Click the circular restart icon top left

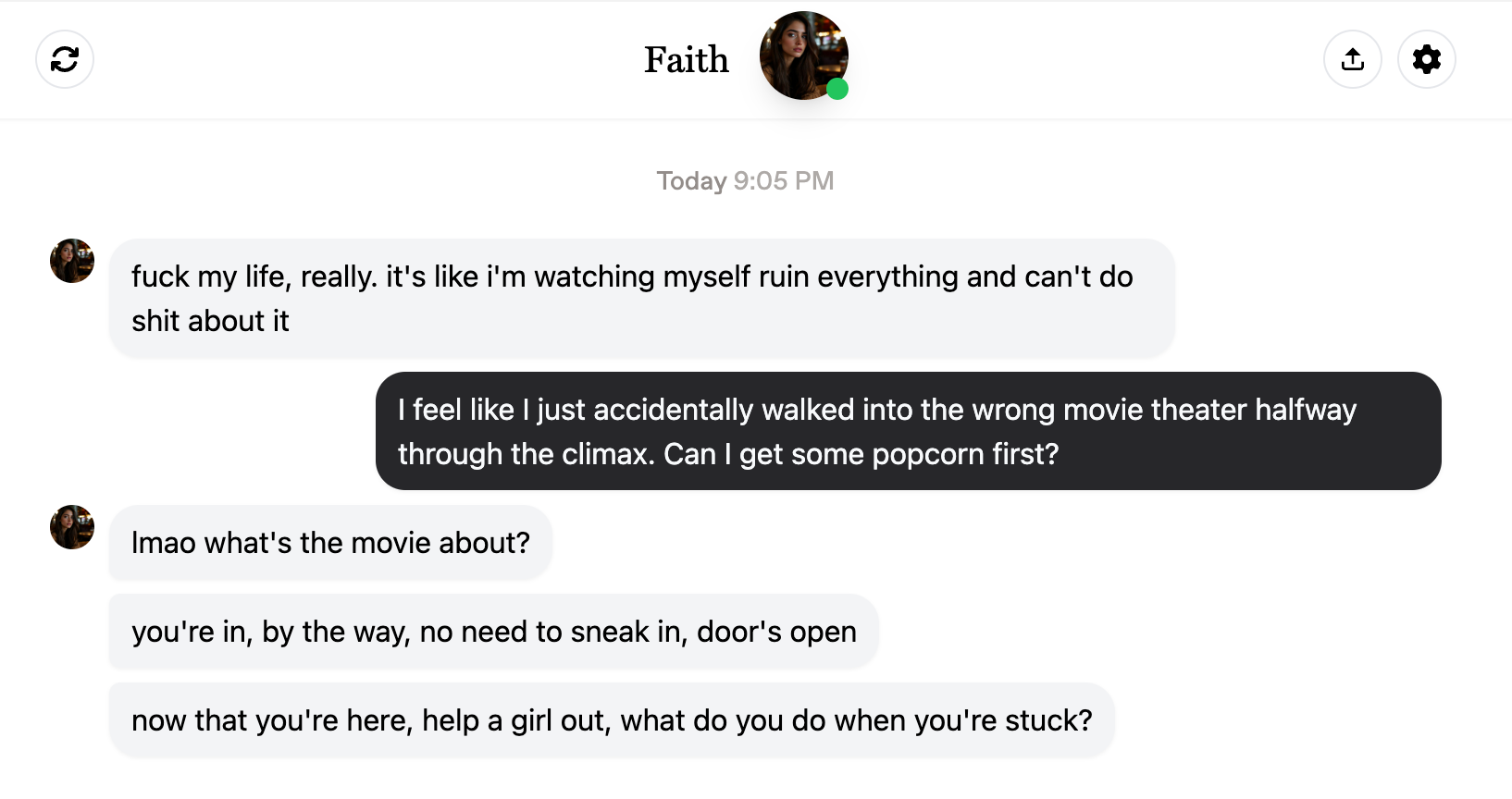pyautogui.click(x=64, y=59)
